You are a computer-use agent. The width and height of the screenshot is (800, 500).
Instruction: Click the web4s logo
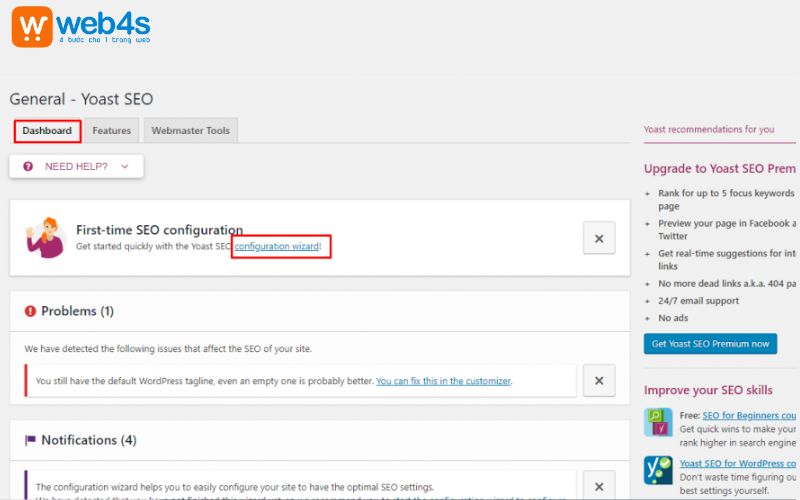pos(82,26)
